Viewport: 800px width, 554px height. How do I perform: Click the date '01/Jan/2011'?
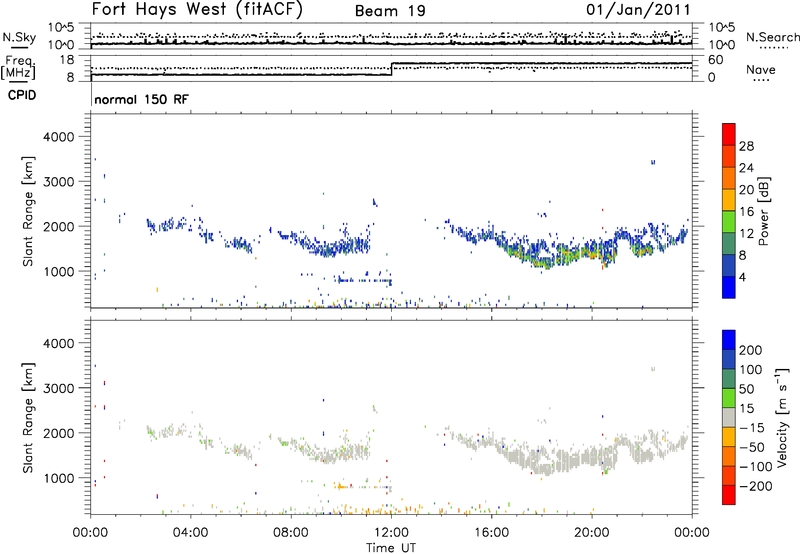[638, 9]
